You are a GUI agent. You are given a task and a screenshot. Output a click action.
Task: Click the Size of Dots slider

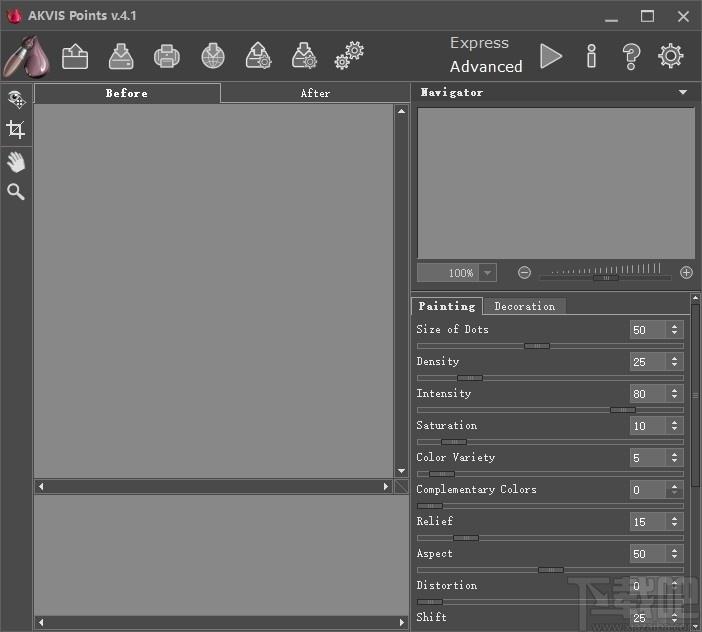click(550, 346)
